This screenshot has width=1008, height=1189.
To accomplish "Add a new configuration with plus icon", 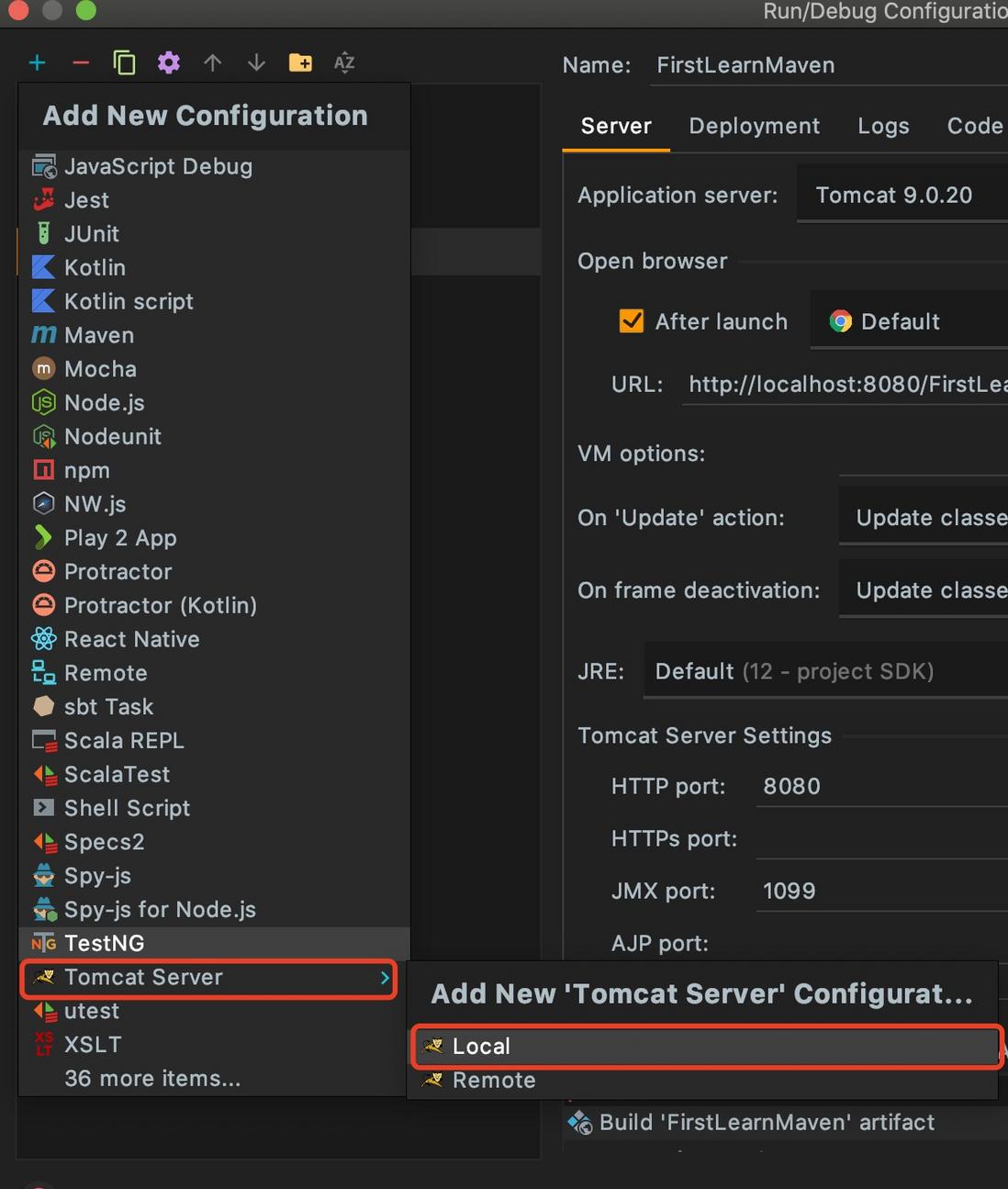I will (37, 62).
